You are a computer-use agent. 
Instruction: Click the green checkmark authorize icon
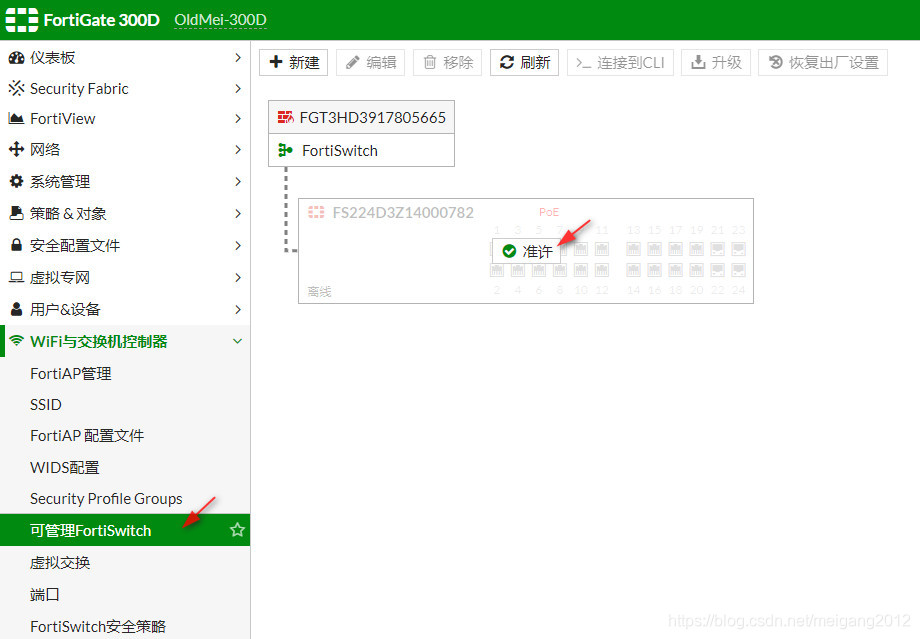pos(509,251)
